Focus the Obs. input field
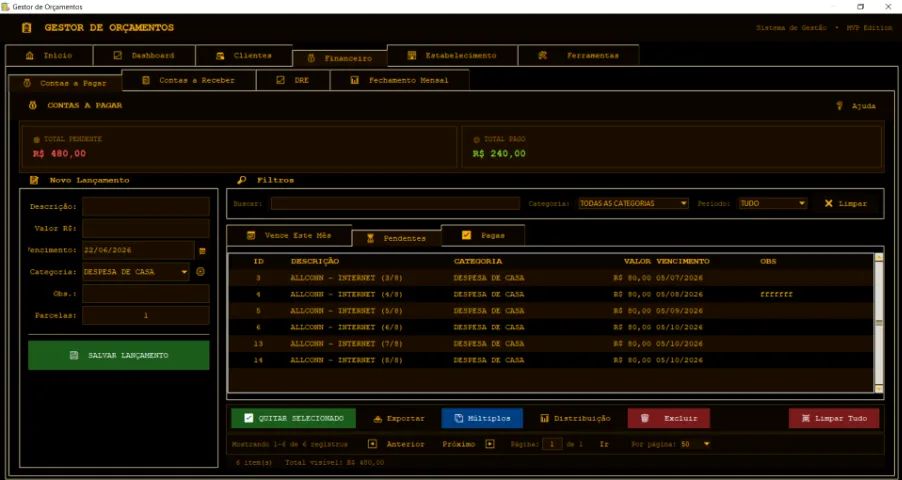902x480 pixels. tap(146, 294)
